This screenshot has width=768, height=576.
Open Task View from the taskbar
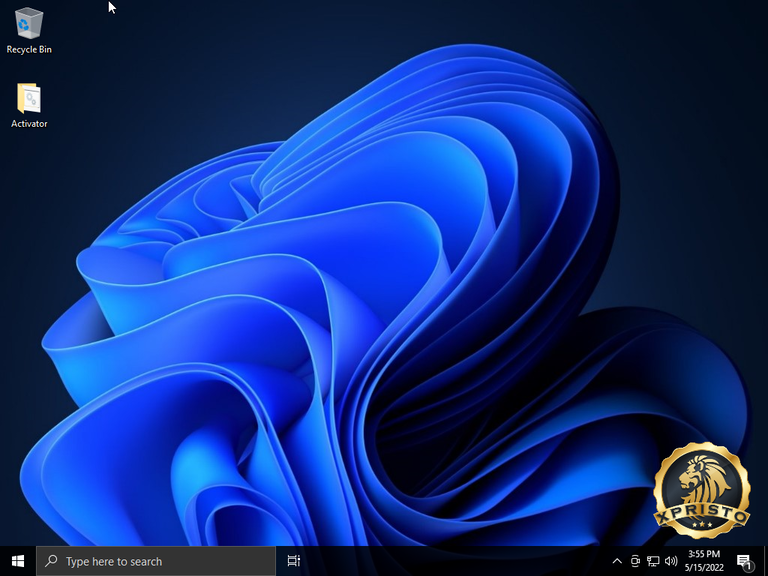[x=293, y=561]
